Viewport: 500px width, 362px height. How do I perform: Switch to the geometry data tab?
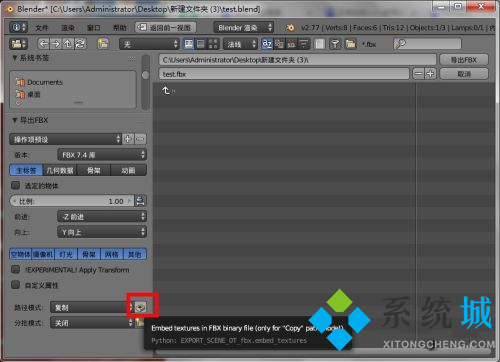point(60,170)
